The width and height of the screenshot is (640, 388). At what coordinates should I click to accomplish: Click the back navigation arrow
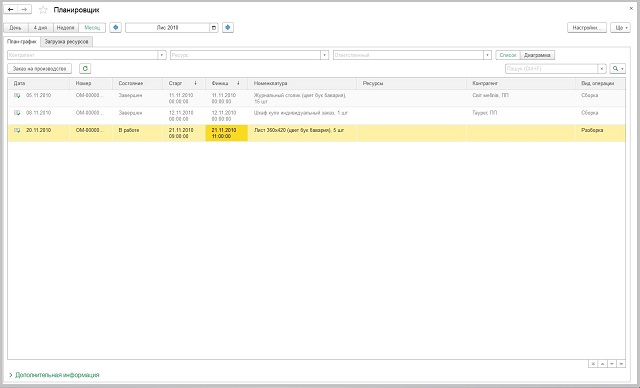click(11, 9)
